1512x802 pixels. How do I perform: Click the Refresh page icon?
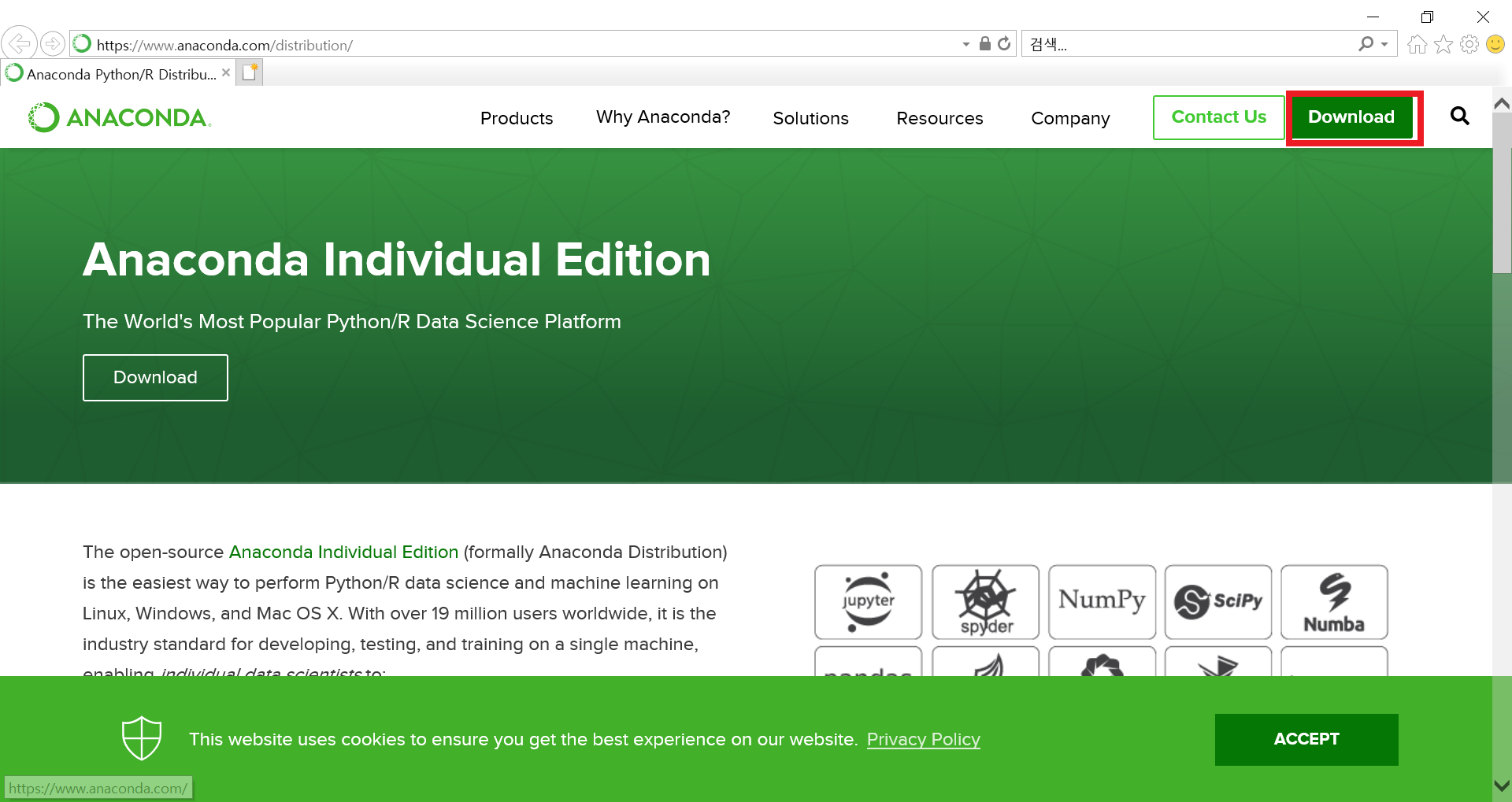pyautogui.click(x=1004, y=43)
